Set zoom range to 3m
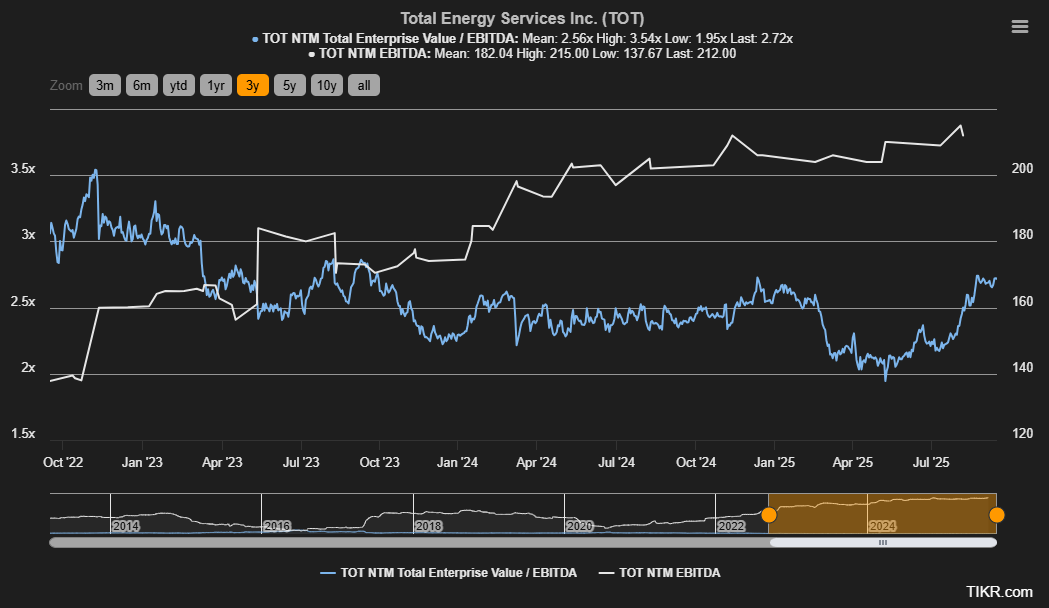Screen dimensions: 1049x608 pos(104,86)
